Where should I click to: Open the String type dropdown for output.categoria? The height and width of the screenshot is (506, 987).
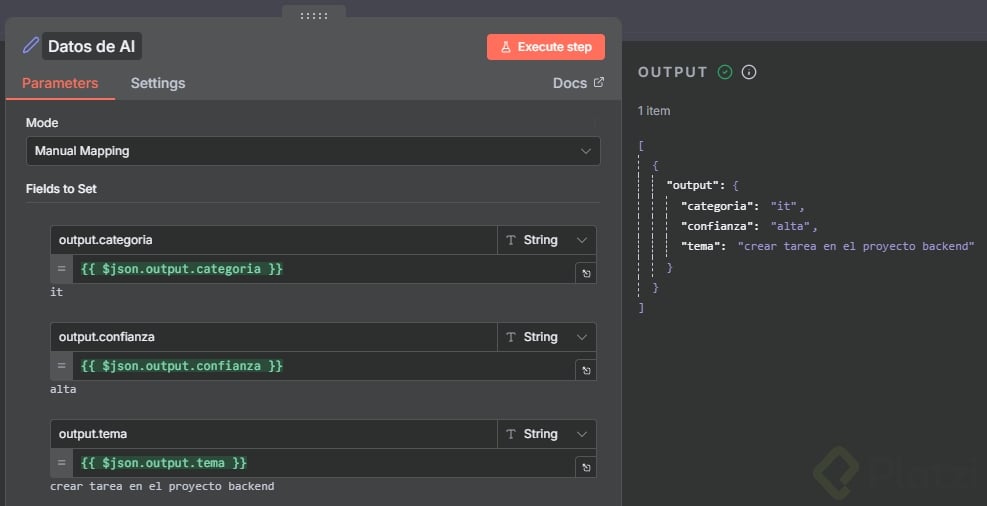coord(547,240)
